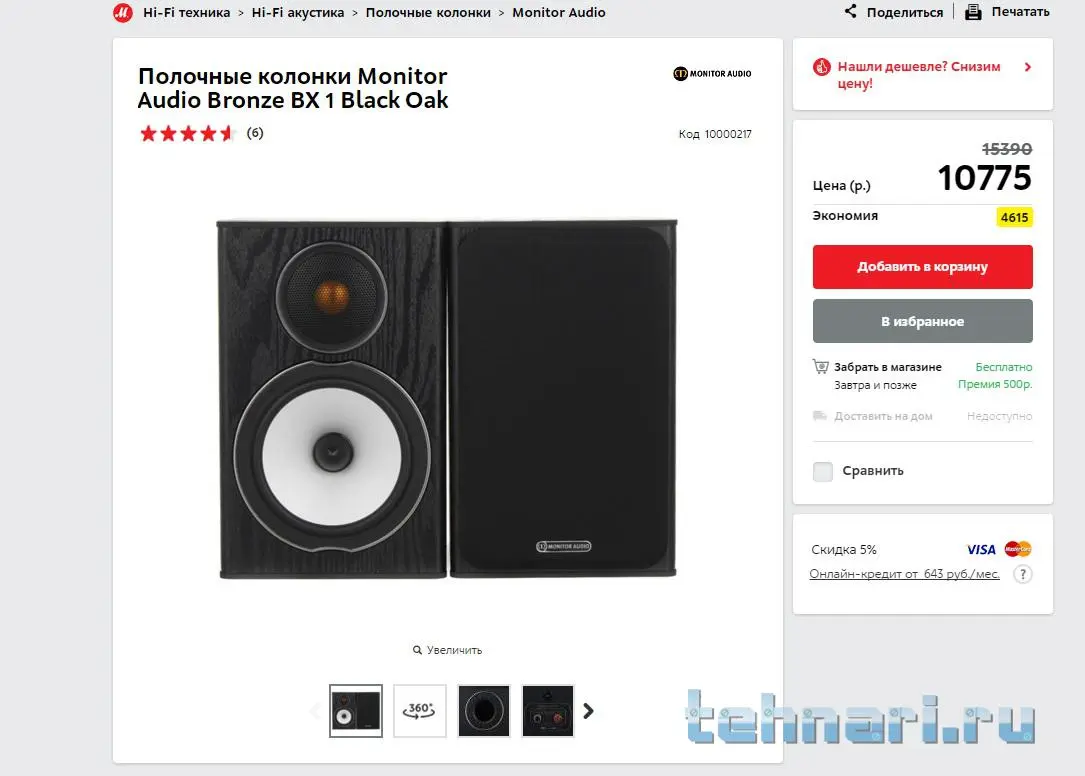
Task: Select the 360° view thumbnail
Action: pos(420,711)
